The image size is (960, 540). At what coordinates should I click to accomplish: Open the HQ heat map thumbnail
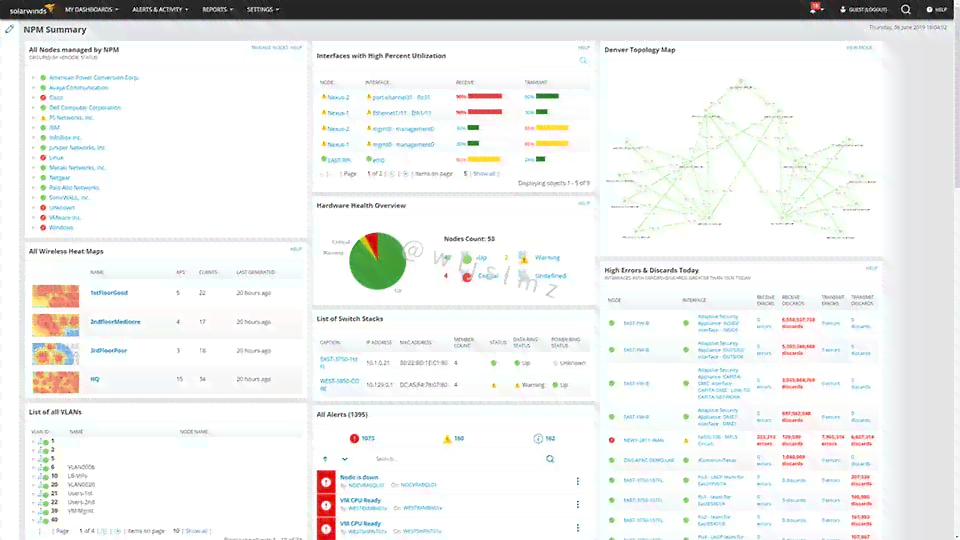point(56,381)
